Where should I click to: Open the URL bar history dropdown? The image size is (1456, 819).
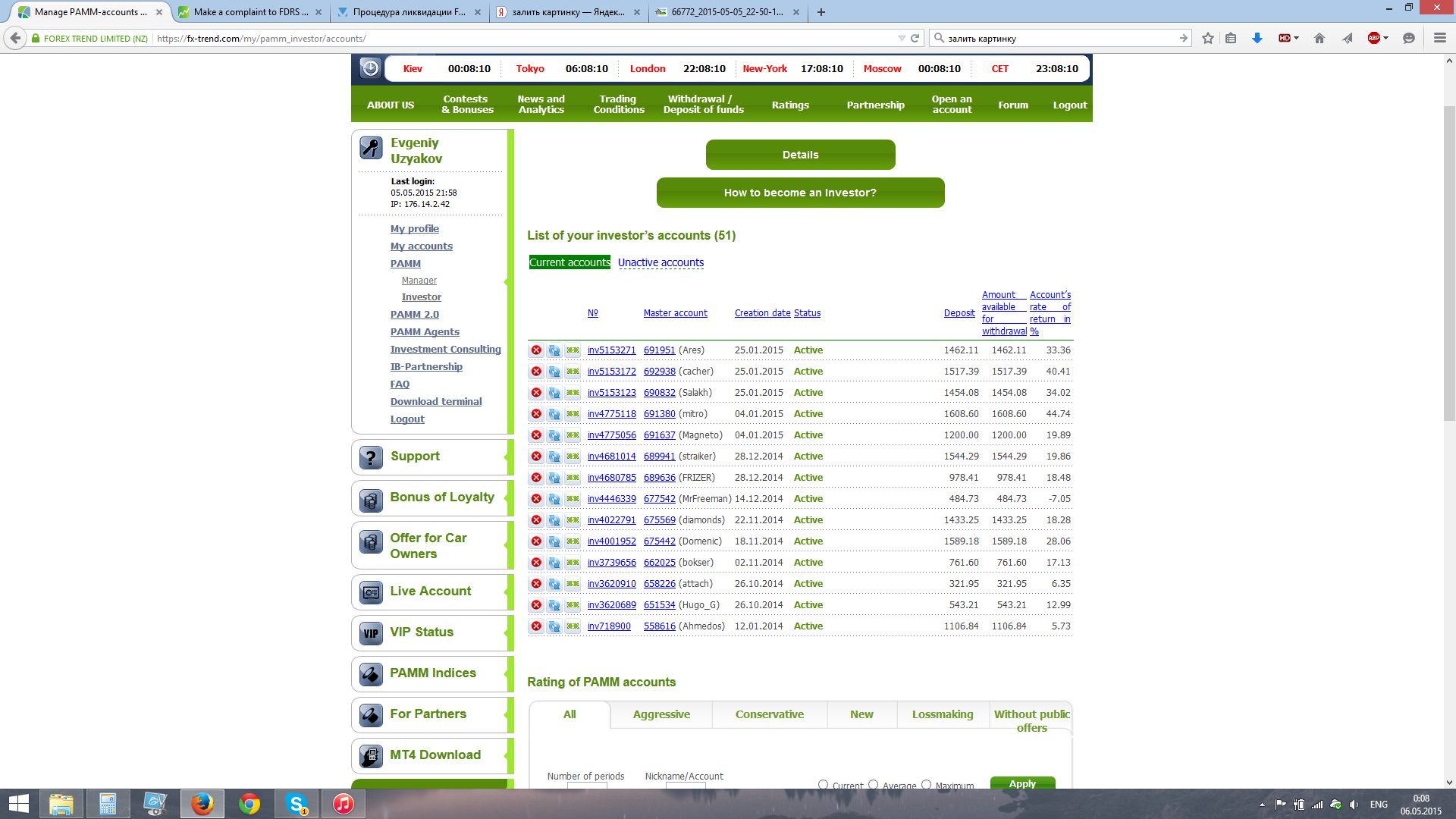[x=902, y=38]
